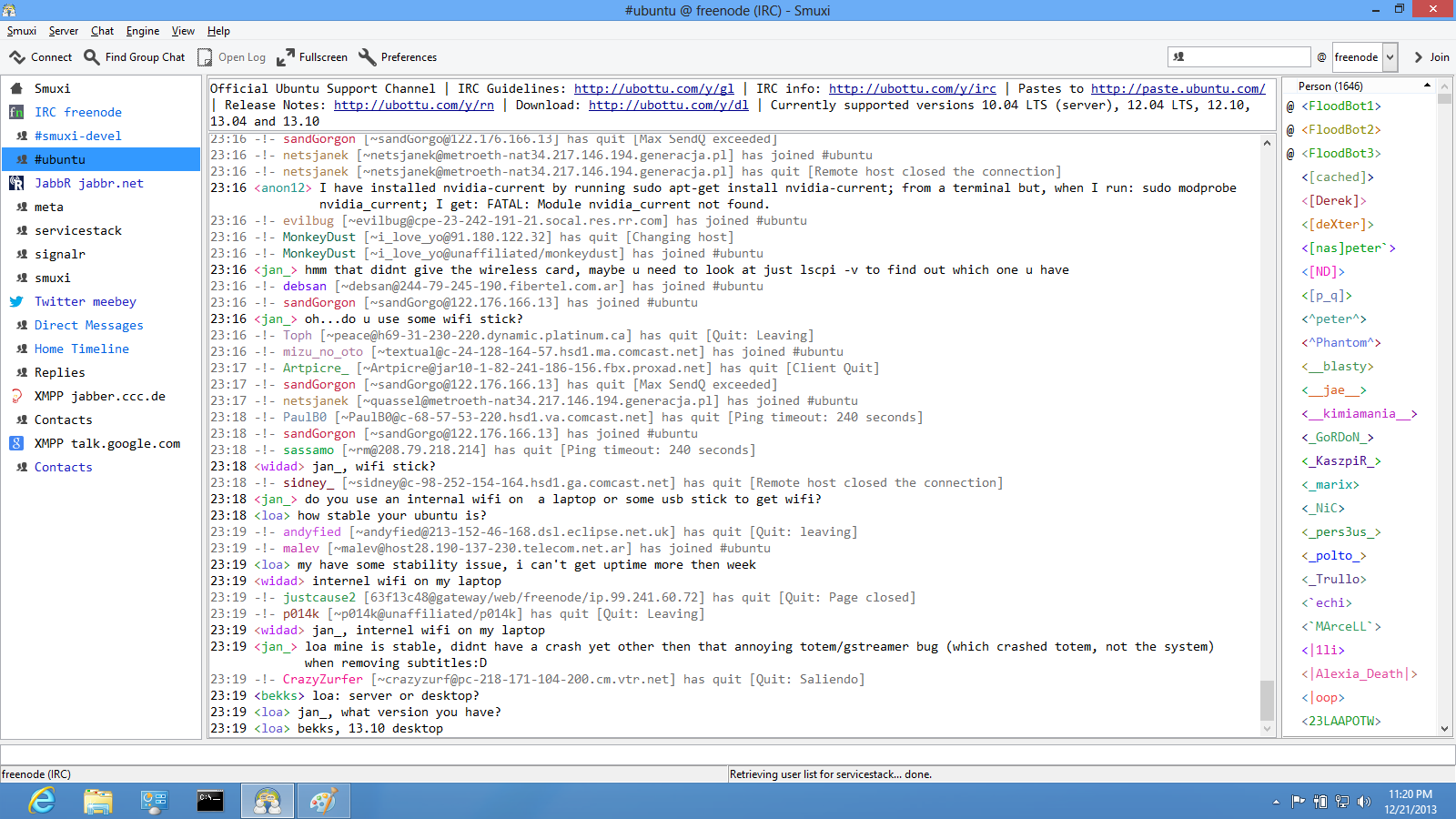Select the Twitter meebey account

point(85,301)
